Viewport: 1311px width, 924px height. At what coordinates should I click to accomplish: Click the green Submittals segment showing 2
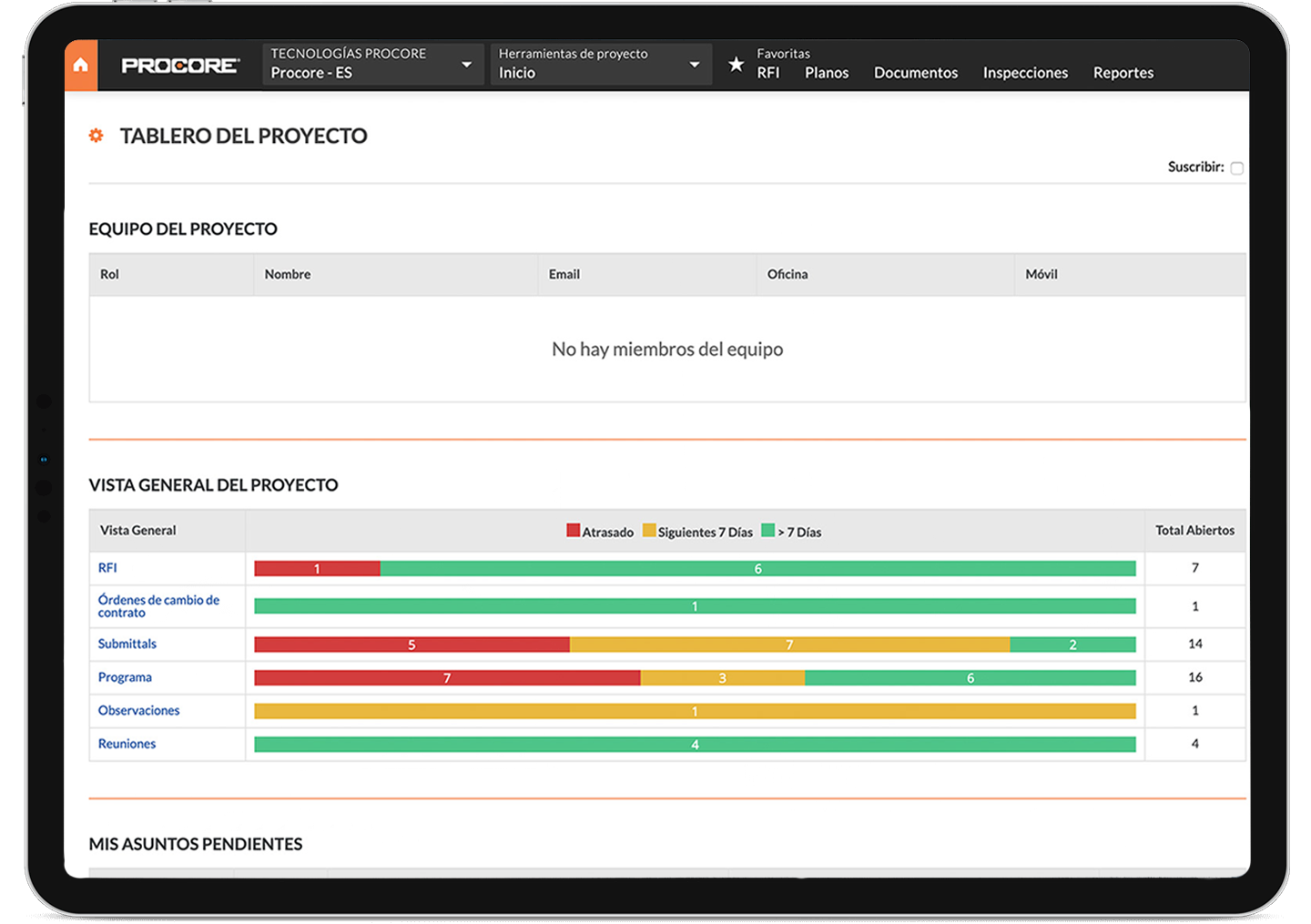pos(1072,645)
